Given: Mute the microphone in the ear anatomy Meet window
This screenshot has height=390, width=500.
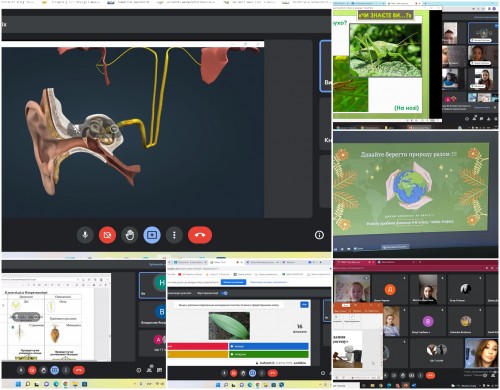Looking at the screenshot, I should tap(85, 235).
